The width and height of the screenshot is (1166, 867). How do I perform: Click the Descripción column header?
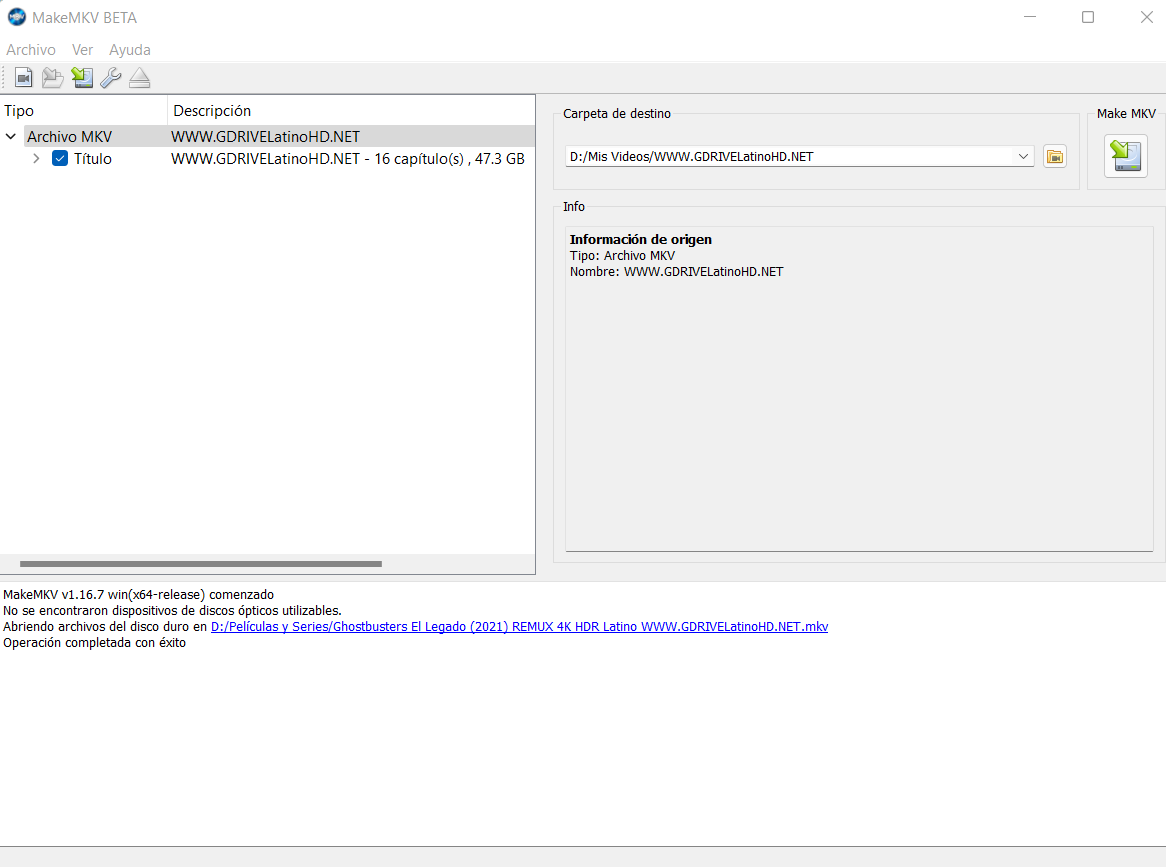pos(351,111)
